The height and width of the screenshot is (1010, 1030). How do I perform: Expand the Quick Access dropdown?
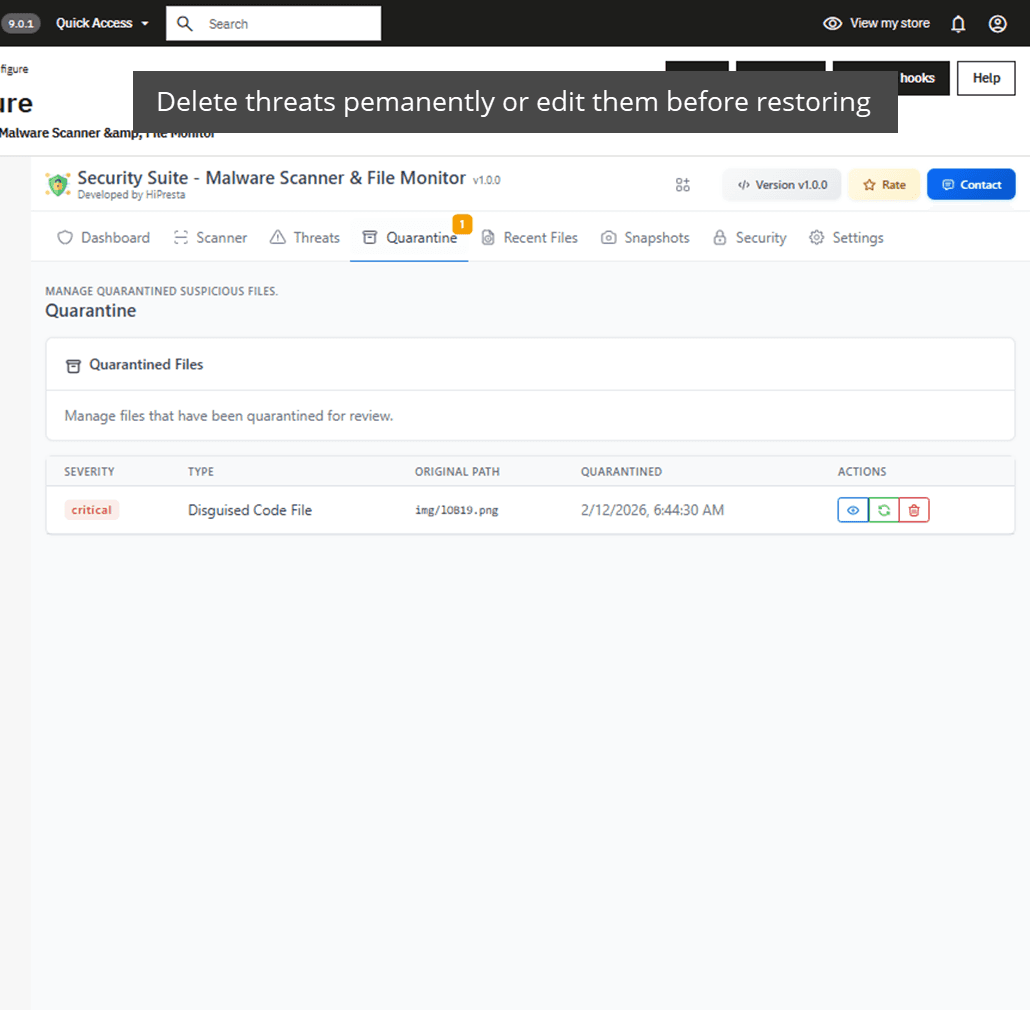click(102, 24)
